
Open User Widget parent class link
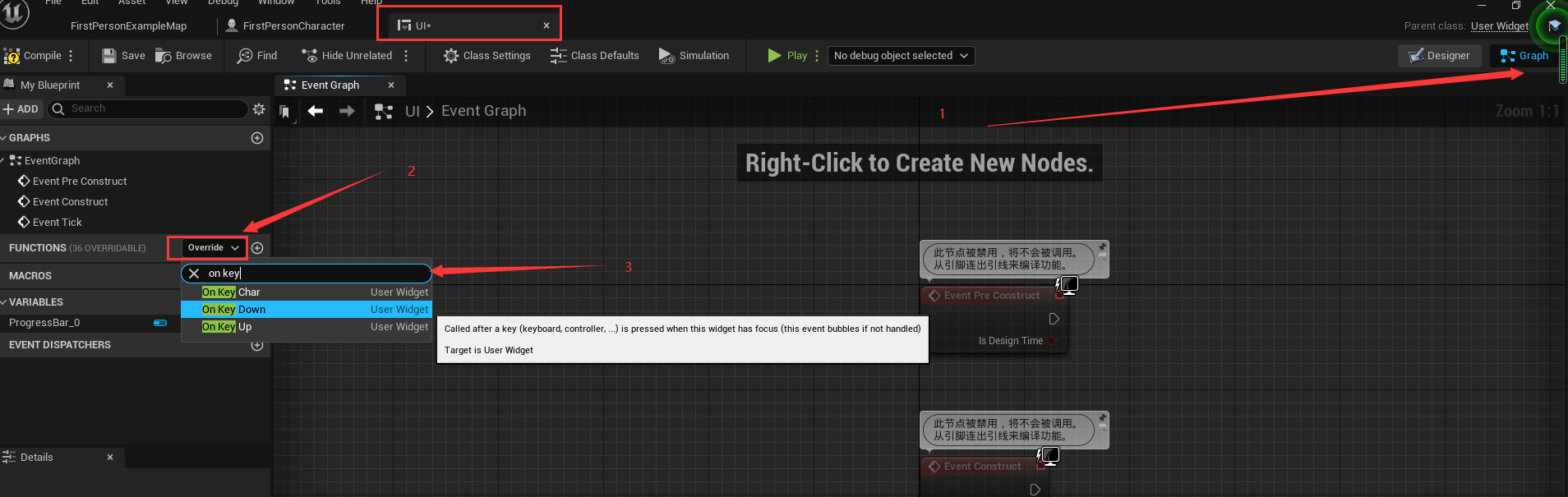(x=1499, y=26)
